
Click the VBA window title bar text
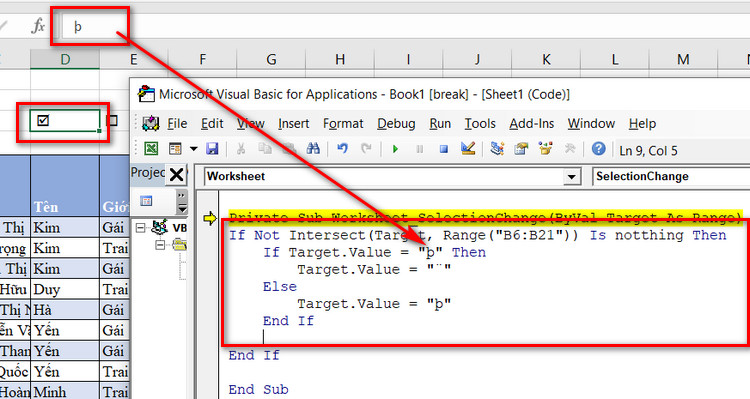(364, 94)
